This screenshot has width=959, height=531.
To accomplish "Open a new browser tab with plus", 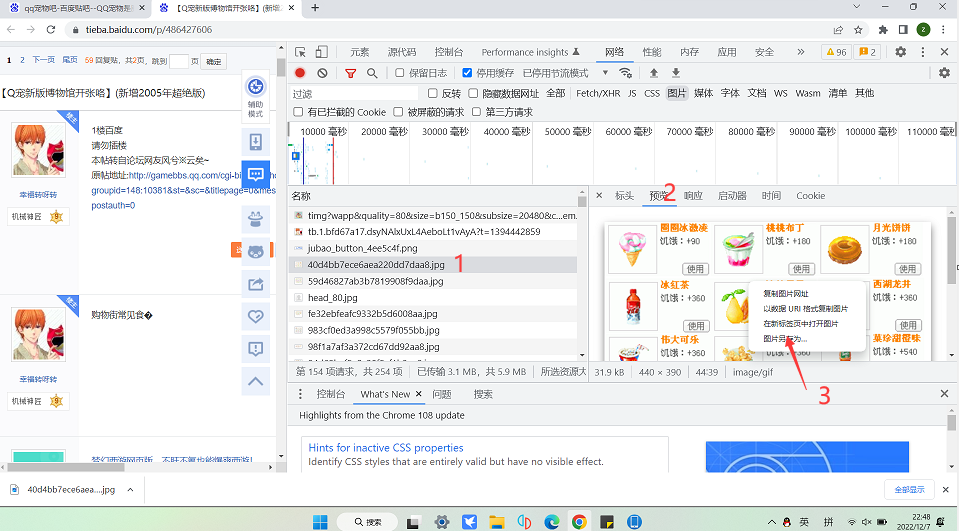I will coord(315,8).
